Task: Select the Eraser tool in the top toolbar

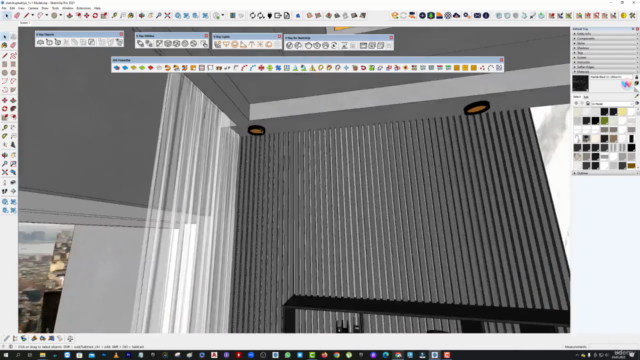Action: [x=17, y=16]
